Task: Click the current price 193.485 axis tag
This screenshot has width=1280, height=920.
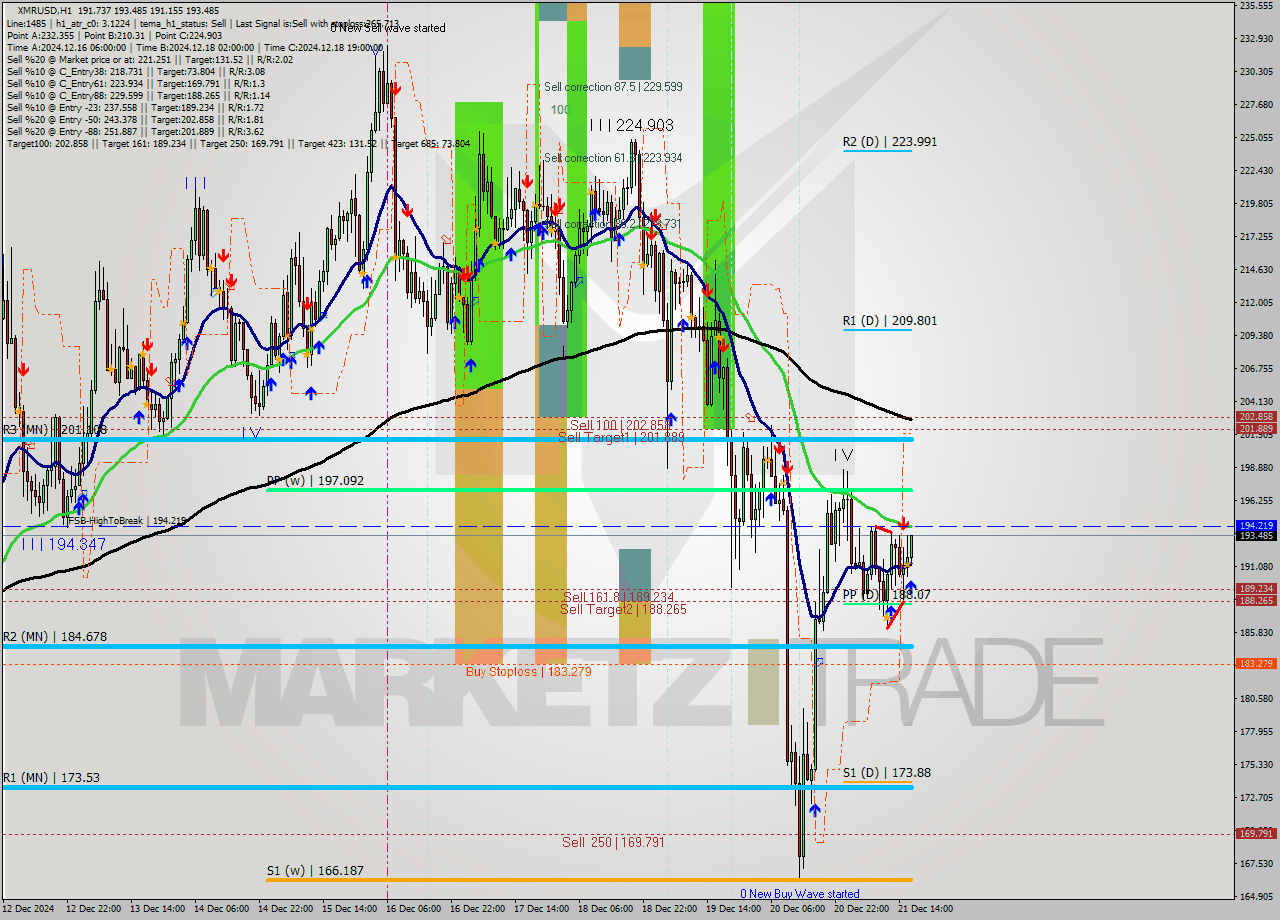Action: coord(1255,536)
